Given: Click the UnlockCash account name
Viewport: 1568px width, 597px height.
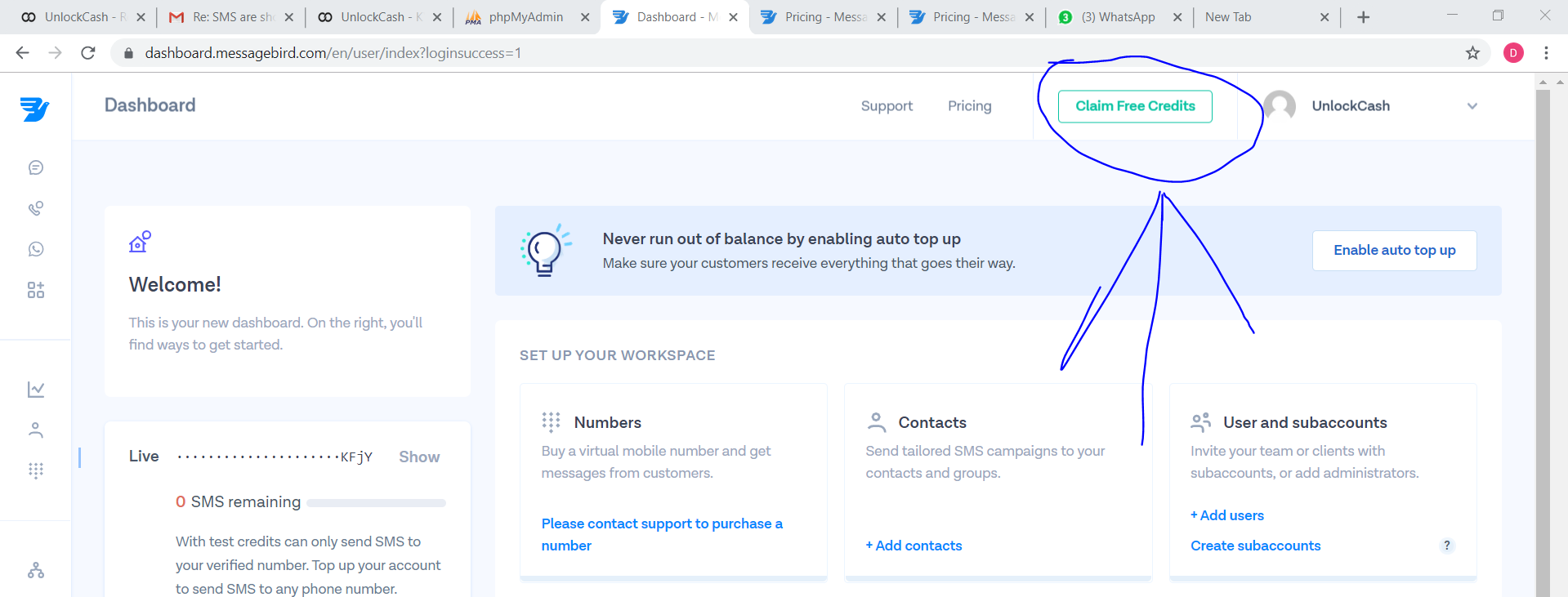Looking at the screenshot, I should pyautogui.click(x=1351, y=106).
